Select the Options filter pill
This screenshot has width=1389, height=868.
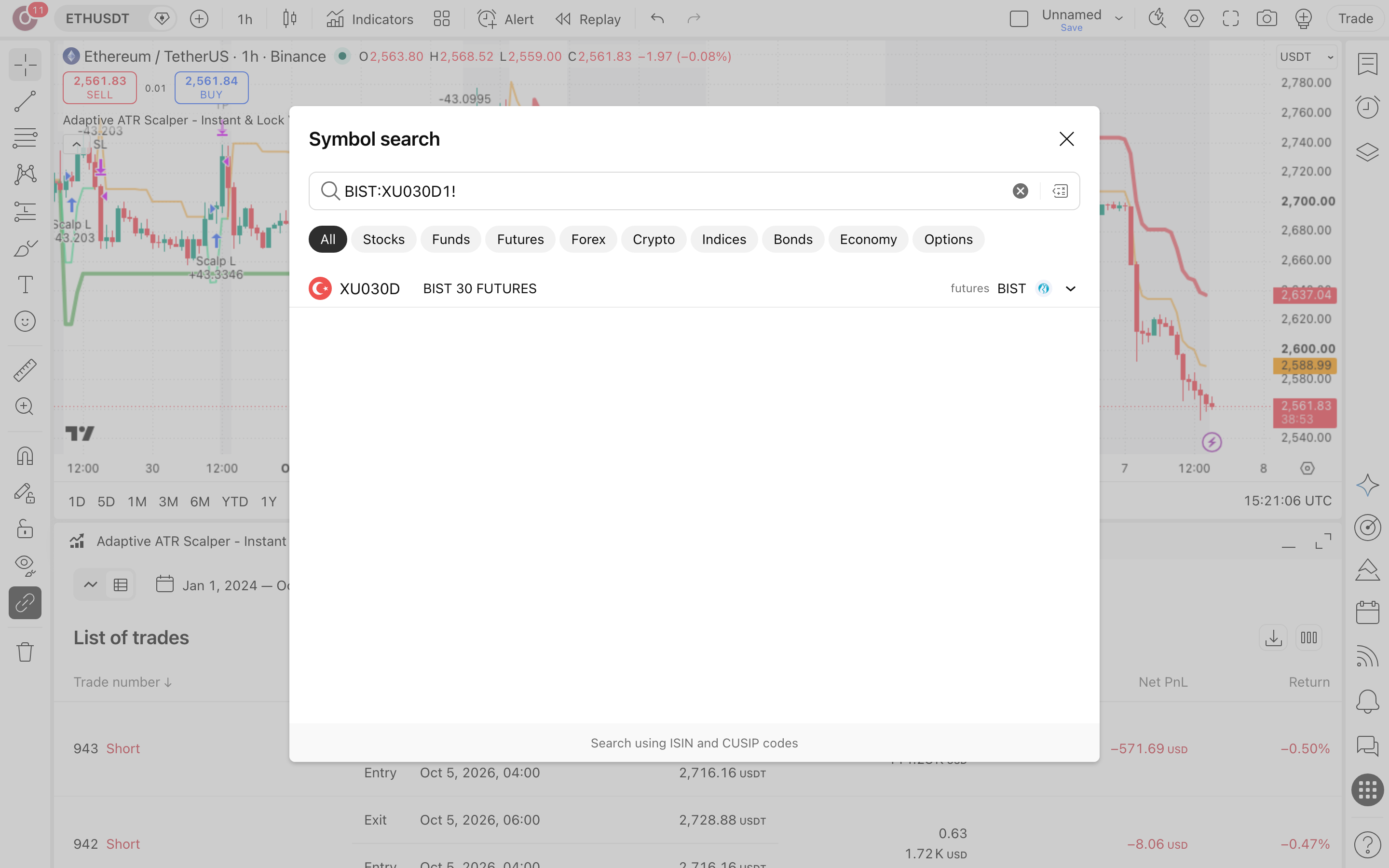click(x=948, y=239)
